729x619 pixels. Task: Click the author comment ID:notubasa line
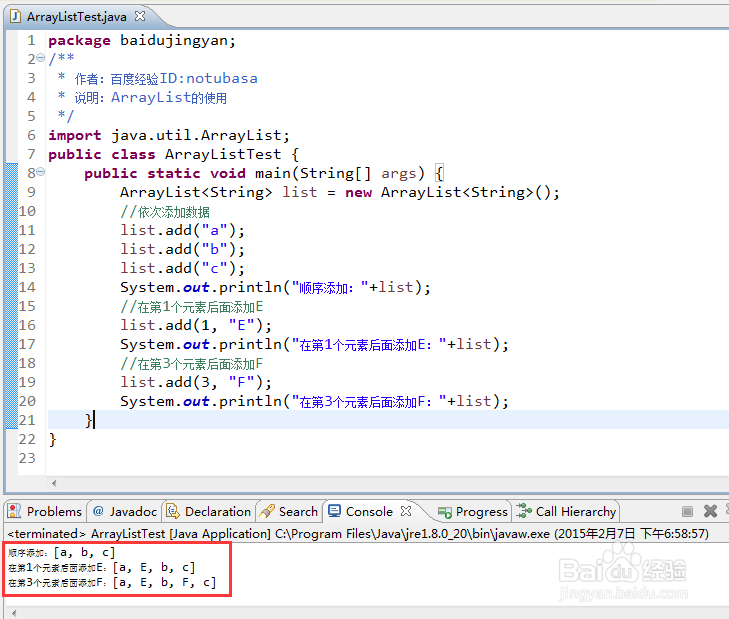point(157,78)
